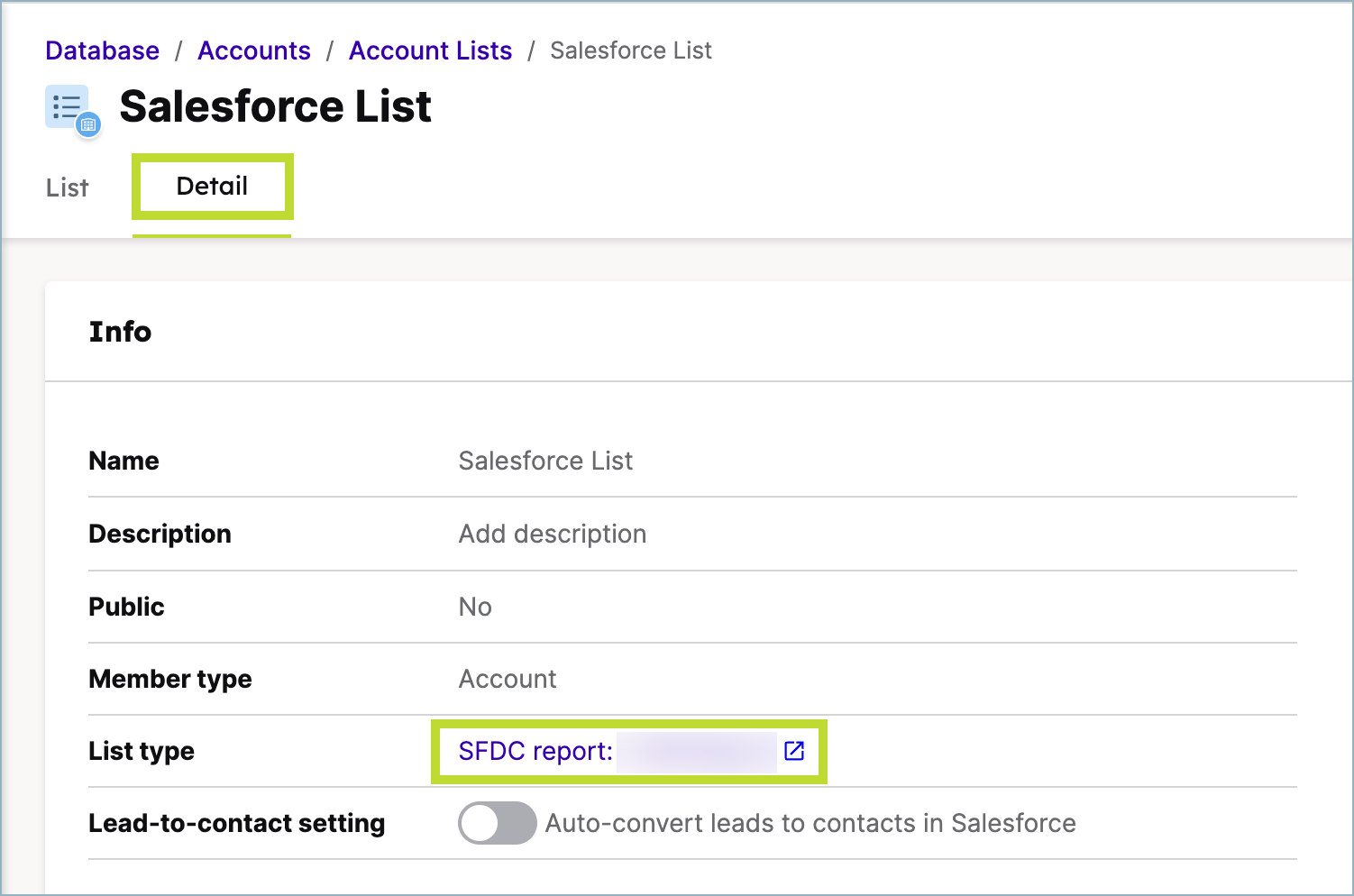Select the Detail tab

click(212, 186)
